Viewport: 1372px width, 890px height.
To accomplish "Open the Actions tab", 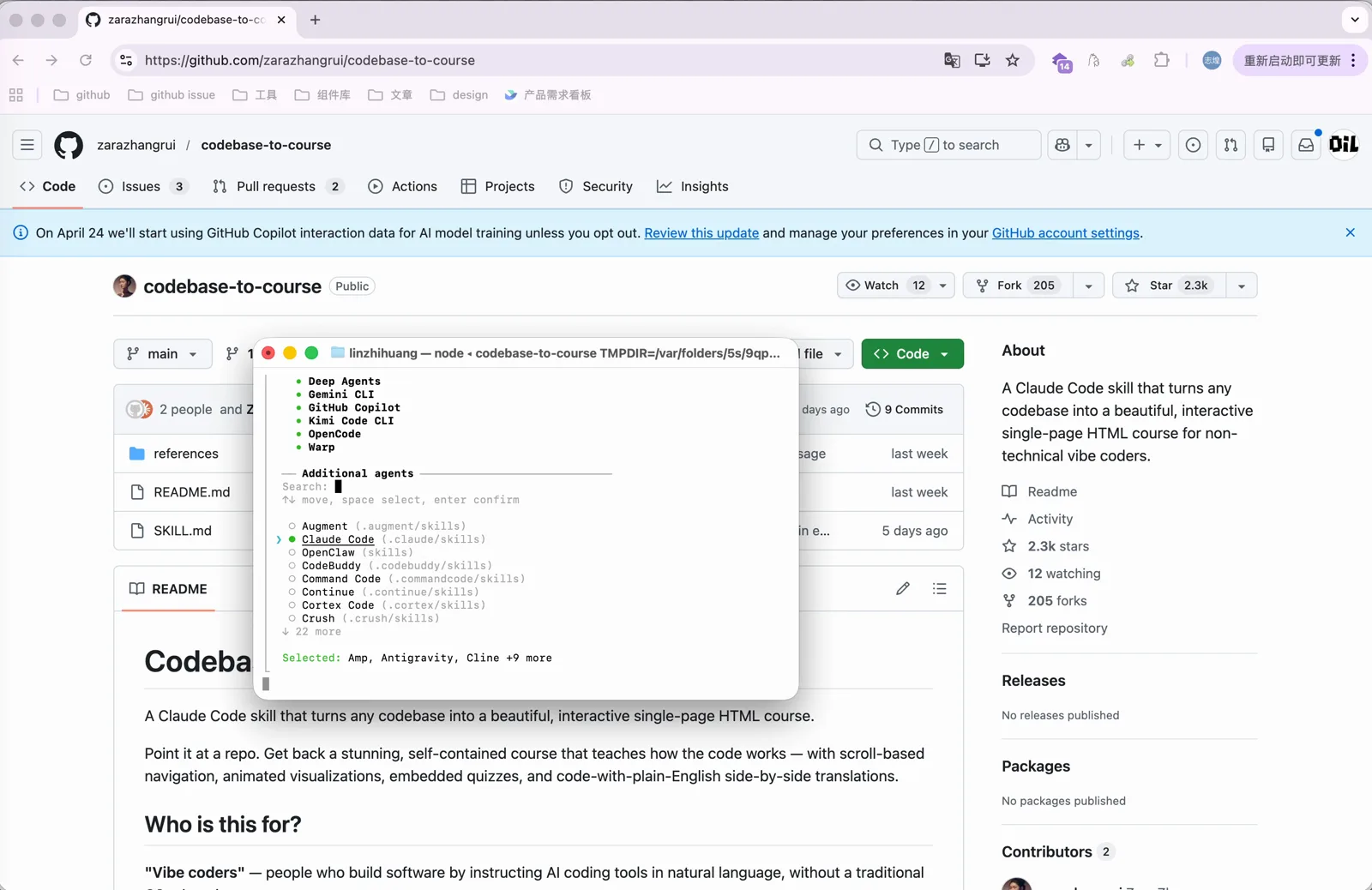I will click(x=403, y=187).
